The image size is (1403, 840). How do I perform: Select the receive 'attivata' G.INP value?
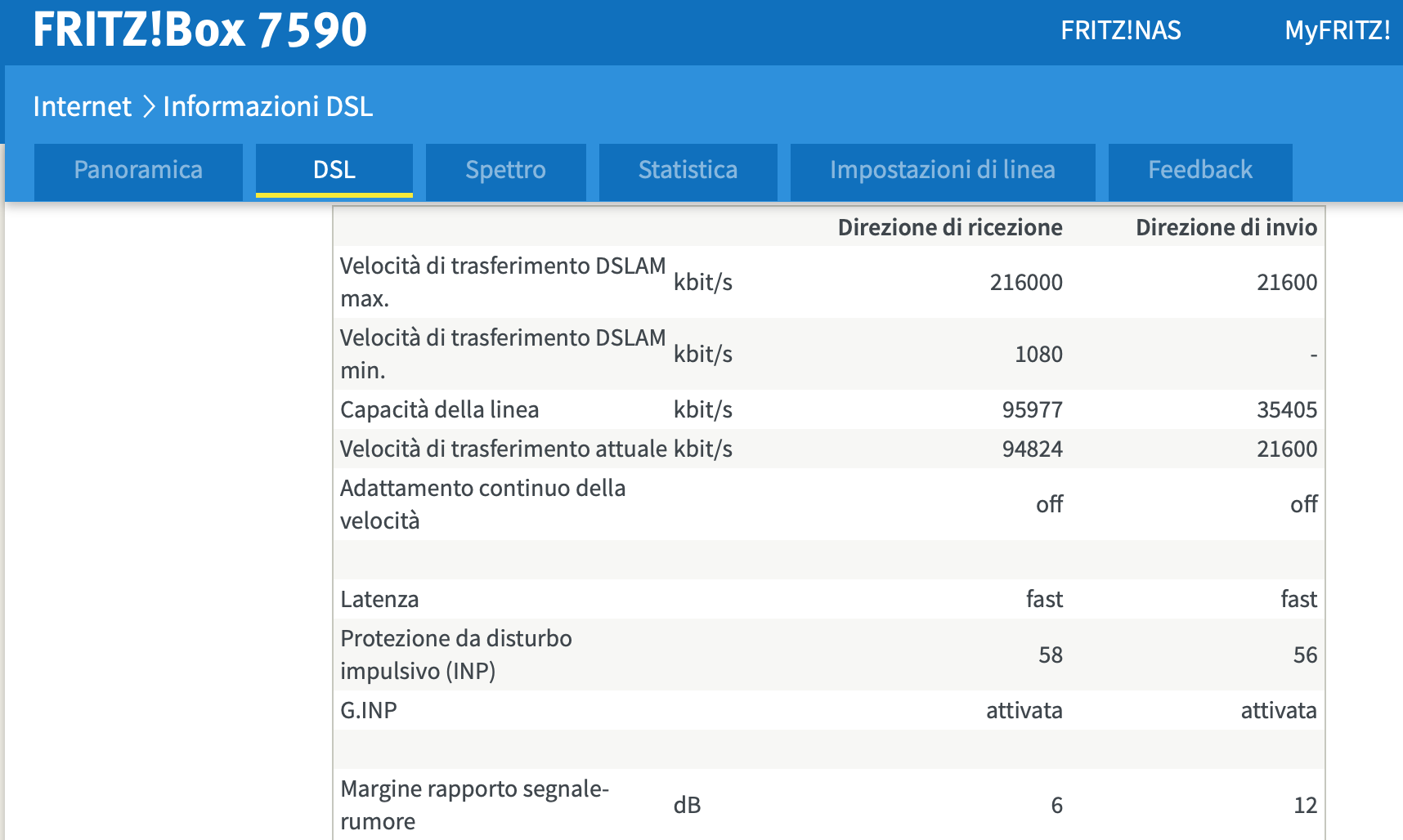pyautogui.click(x=1024, y=711)
